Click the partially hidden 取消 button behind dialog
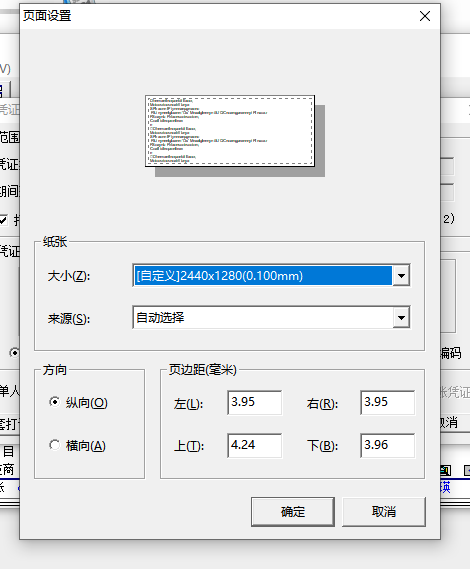Viewport: 470px width, 569px height. pyautogui.click(x=449, y=422)
